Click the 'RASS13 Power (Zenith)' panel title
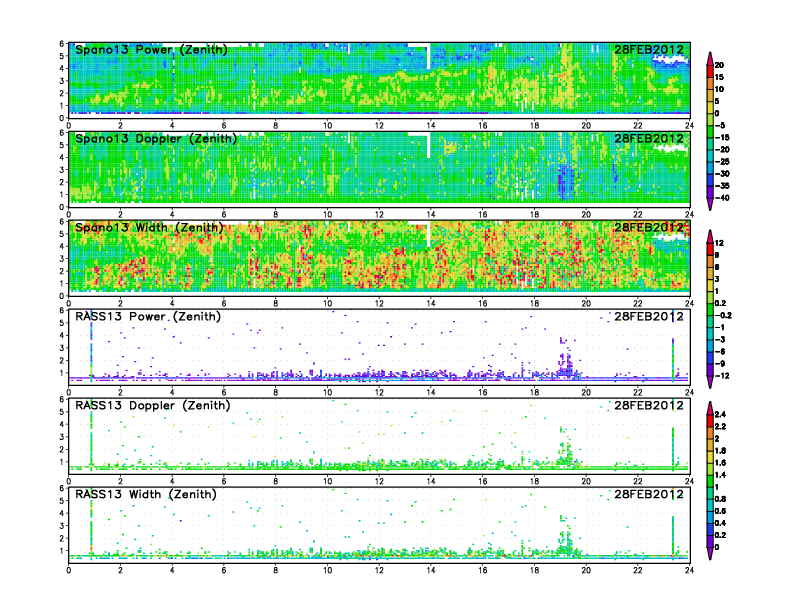 [x=147, y=317]
